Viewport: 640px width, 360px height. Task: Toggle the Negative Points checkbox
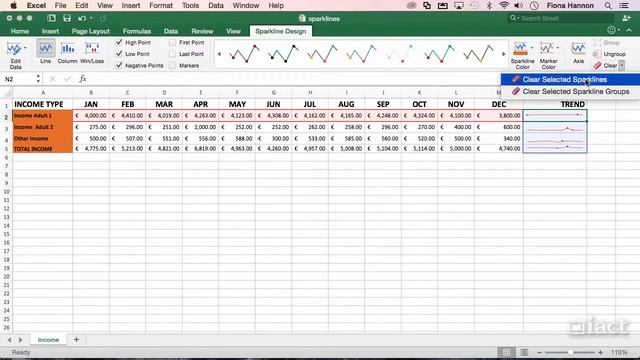[x=119, y=65]
